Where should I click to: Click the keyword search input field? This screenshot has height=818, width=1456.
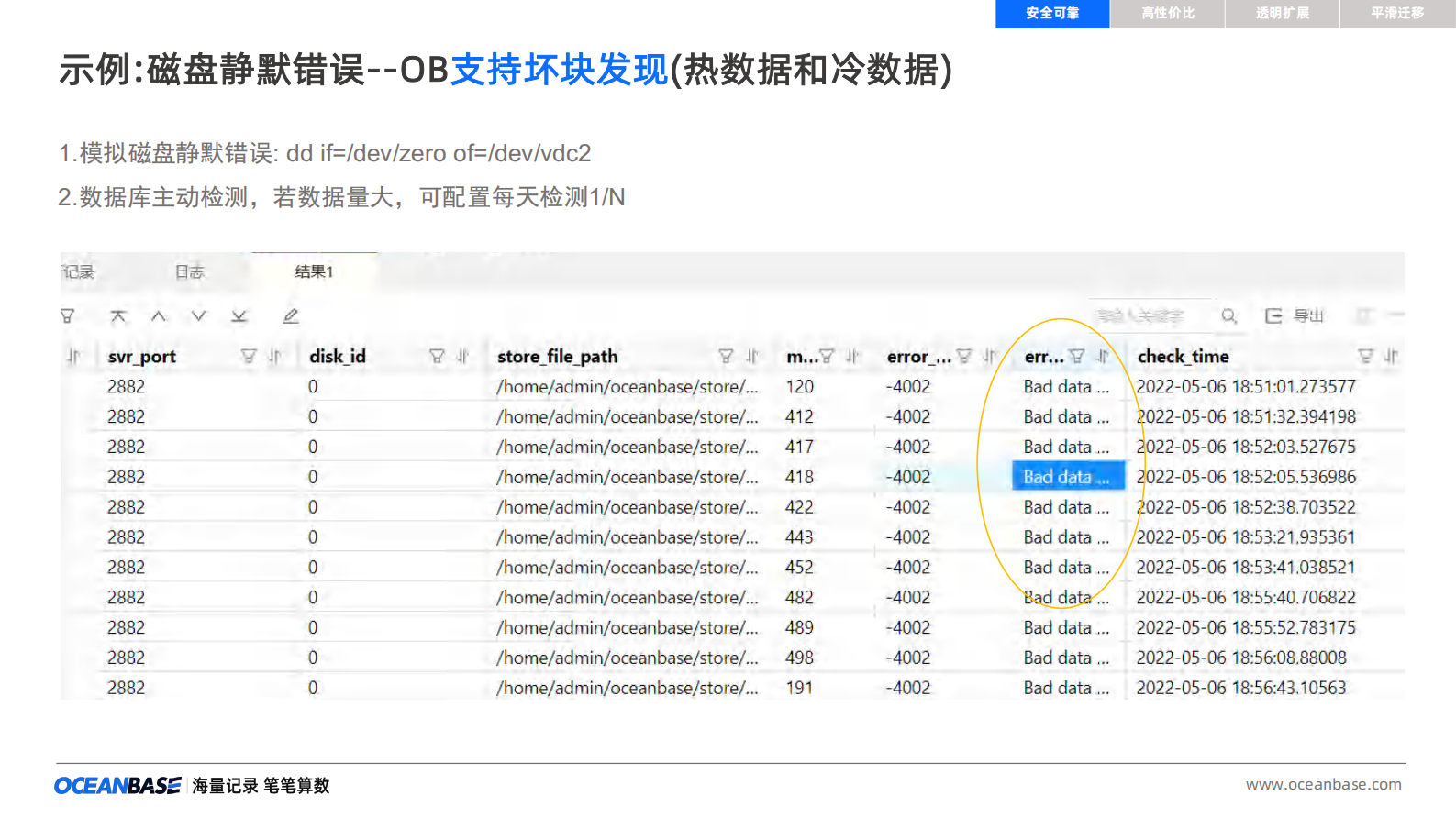point(1151,316)
